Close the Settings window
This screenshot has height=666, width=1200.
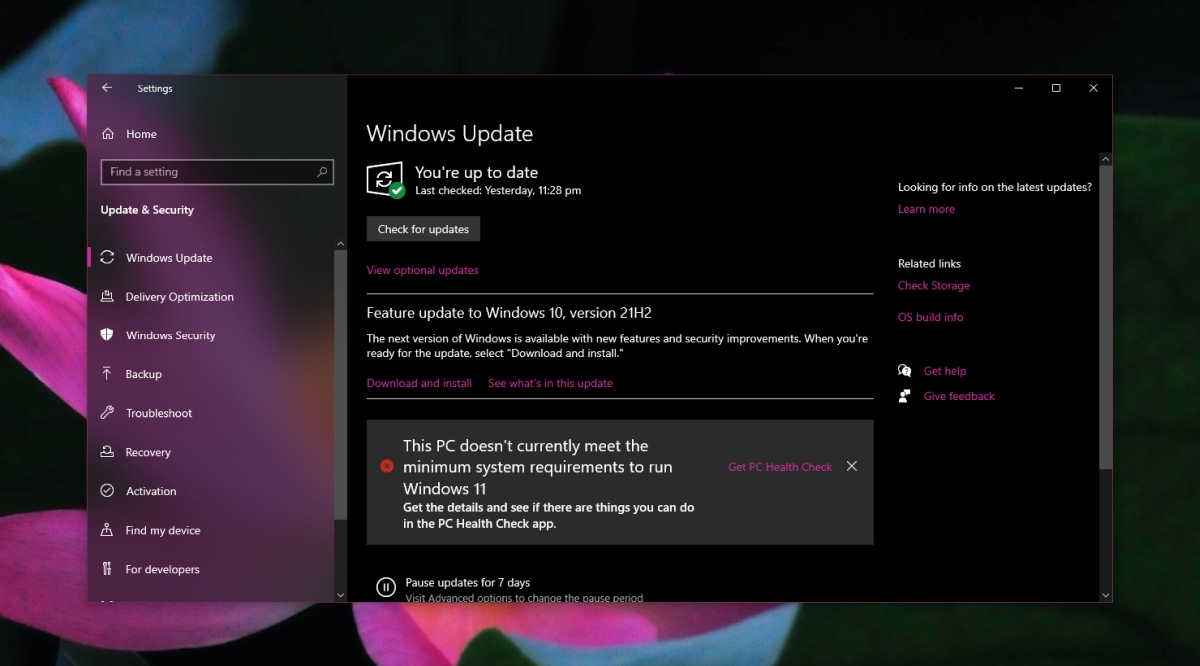click(1094, 88)
